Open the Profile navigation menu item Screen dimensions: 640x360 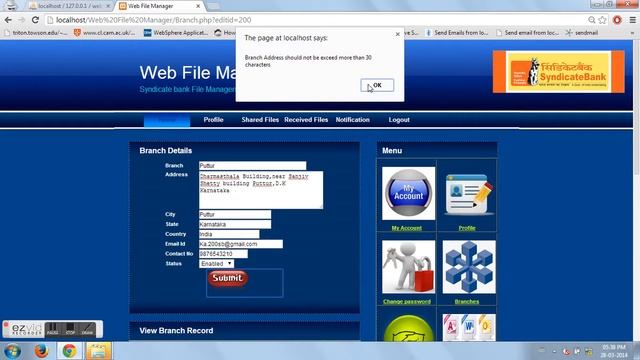point(213,120)
